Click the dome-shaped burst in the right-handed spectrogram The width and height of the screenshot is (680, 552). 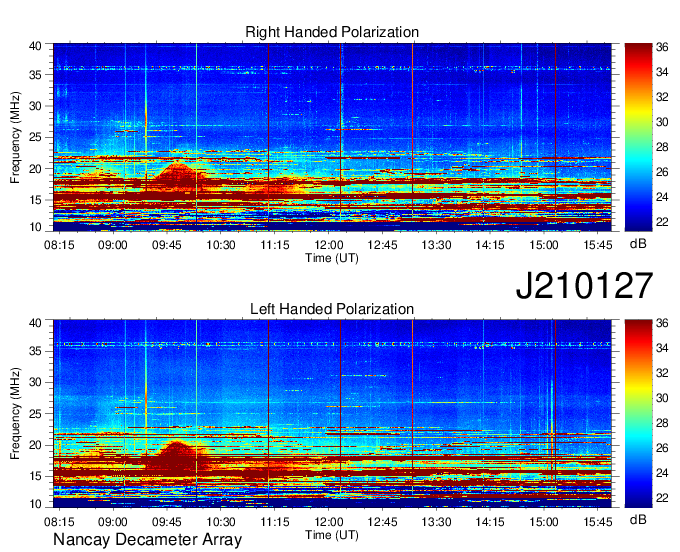click(178, 176)
